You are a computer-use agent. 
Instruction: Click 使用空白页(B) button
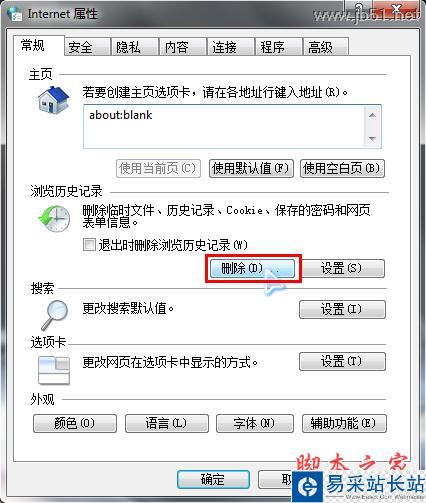342,168
